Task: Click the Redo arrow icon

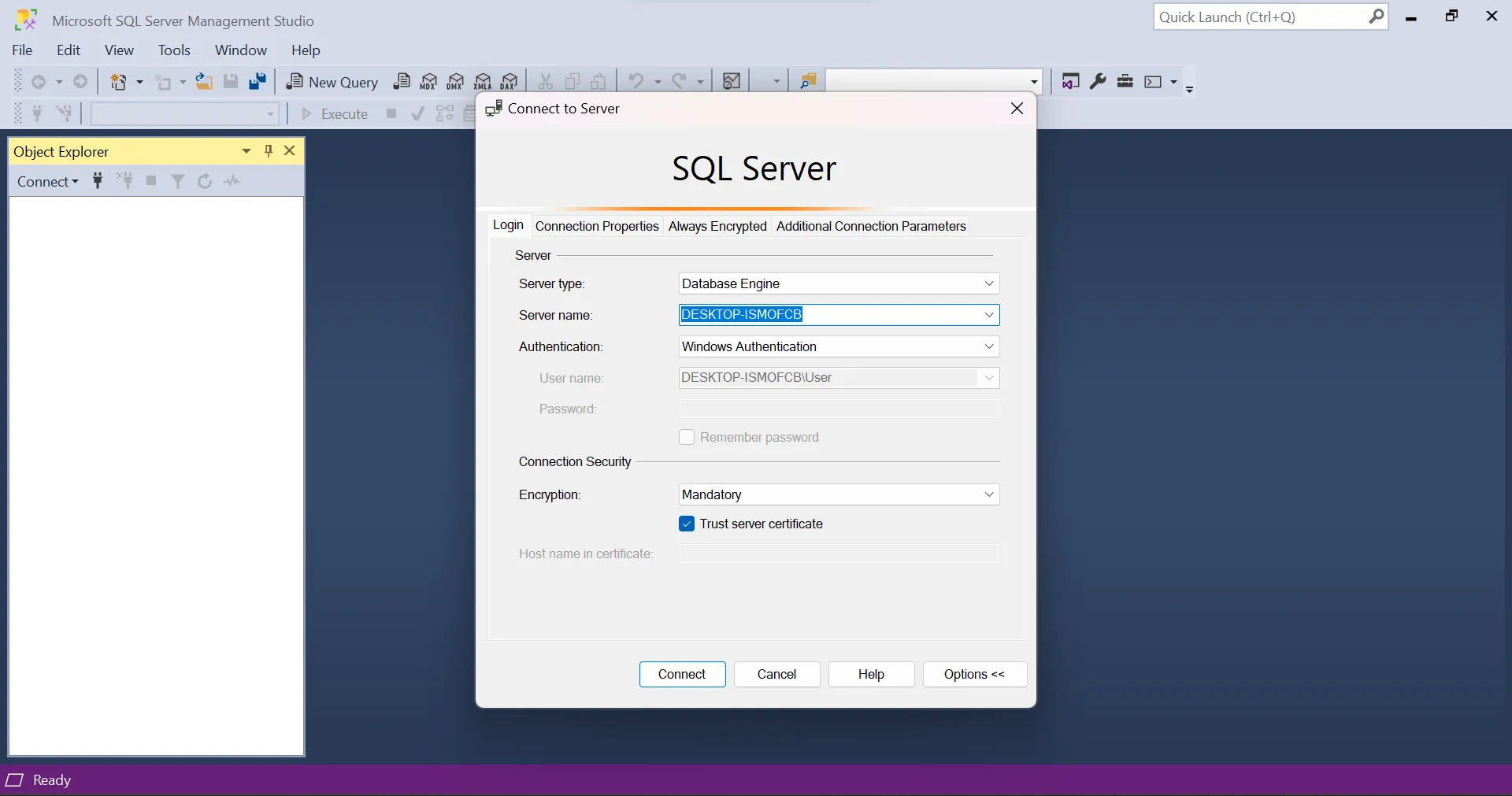Action: [680, 81]
